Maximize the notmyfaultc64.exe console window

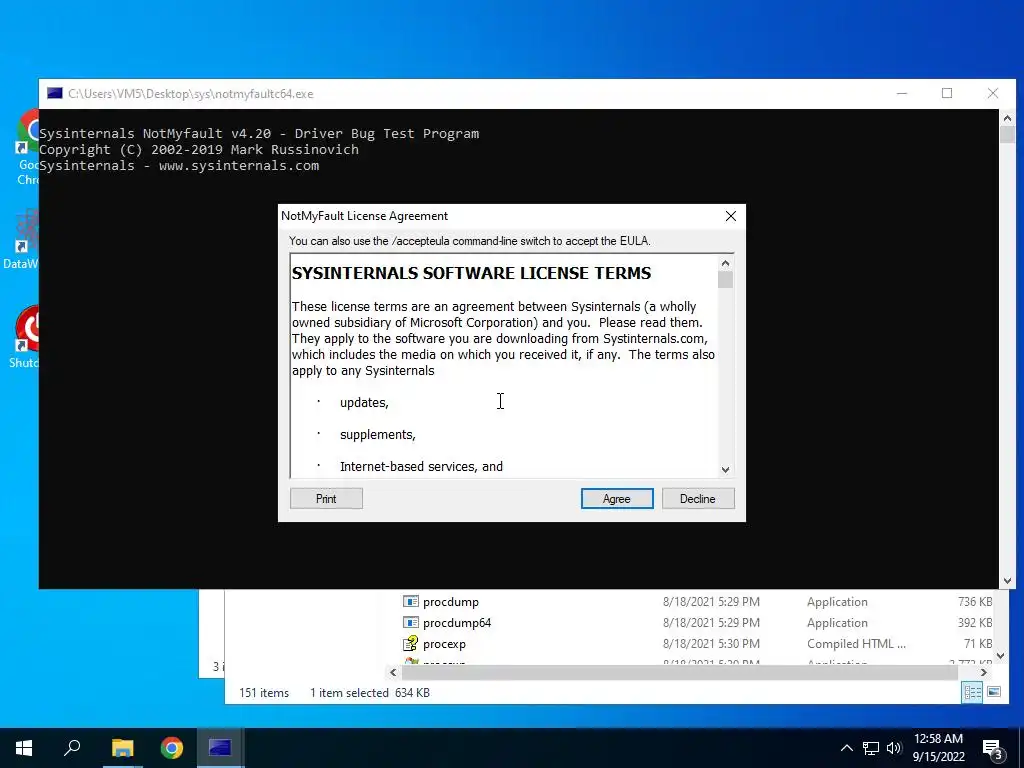click(947, 93)
